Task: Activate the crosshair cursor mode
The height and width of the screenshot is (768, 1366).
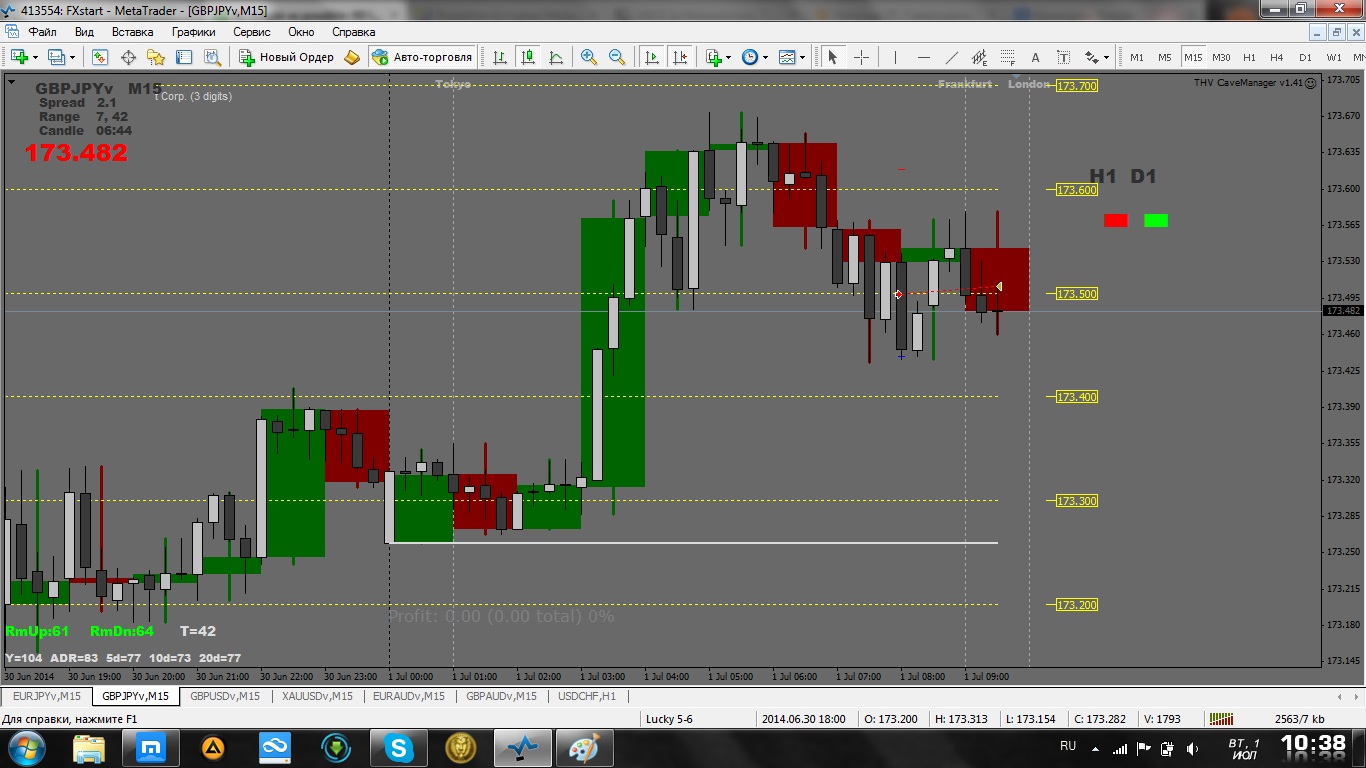Action: (860, 57)
